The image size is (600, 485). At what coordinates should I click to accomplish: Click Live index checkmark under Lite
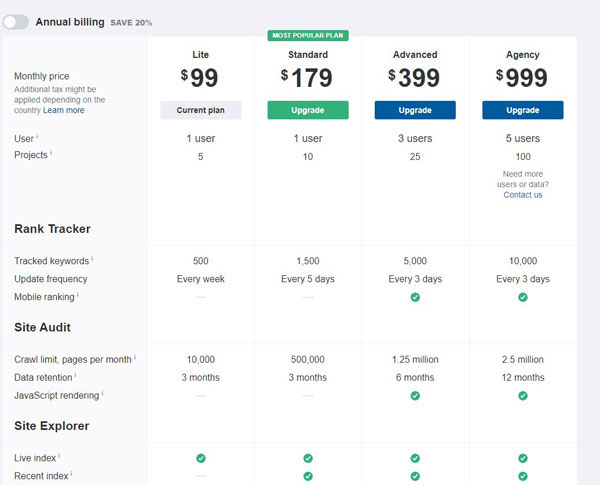click(201, 458)
